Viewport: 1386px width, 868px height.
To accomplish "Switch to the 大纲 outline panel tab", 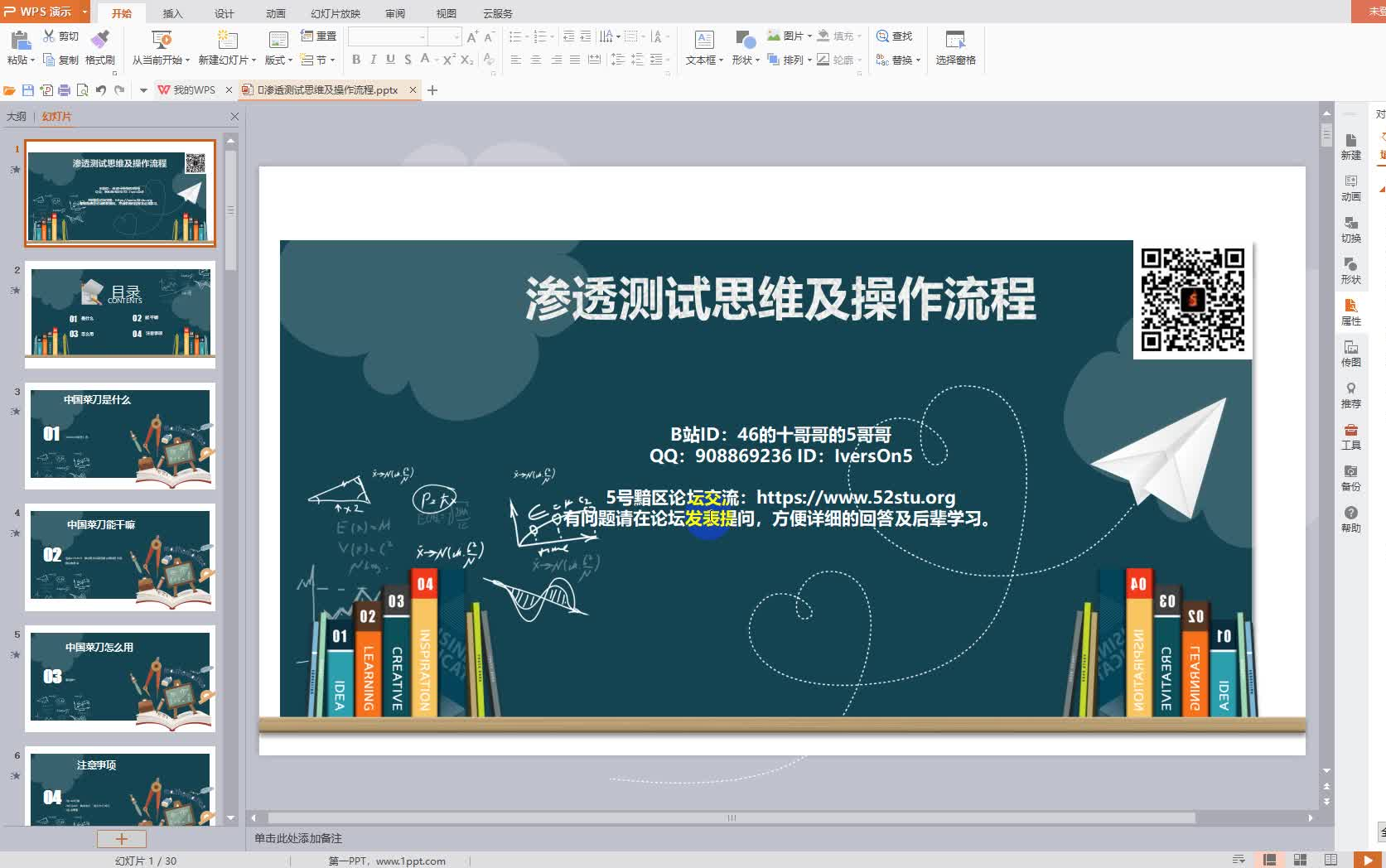I will point(17,117).
